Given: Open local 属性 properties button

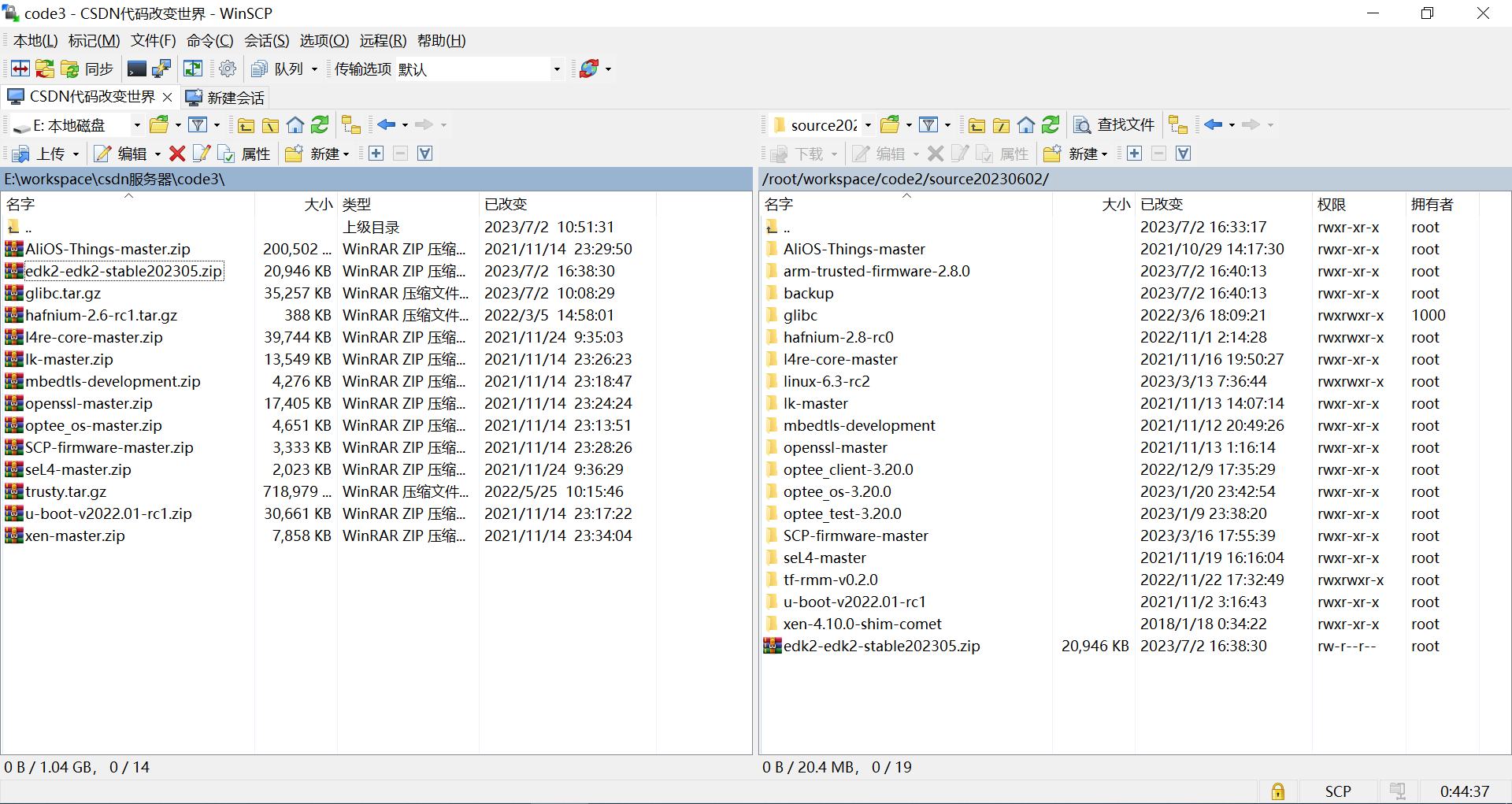Looking at the screenshot, I should [x=245, y=154].
